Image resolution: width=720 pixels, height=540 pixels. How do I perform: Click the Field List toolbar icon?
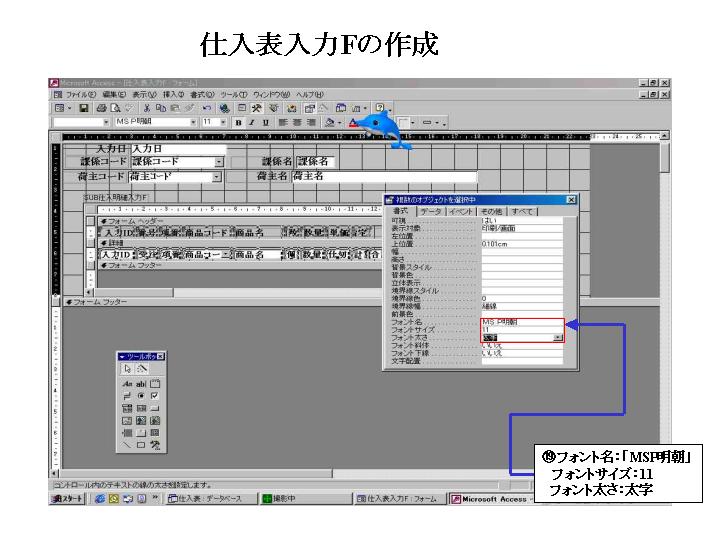coord(242,108)
